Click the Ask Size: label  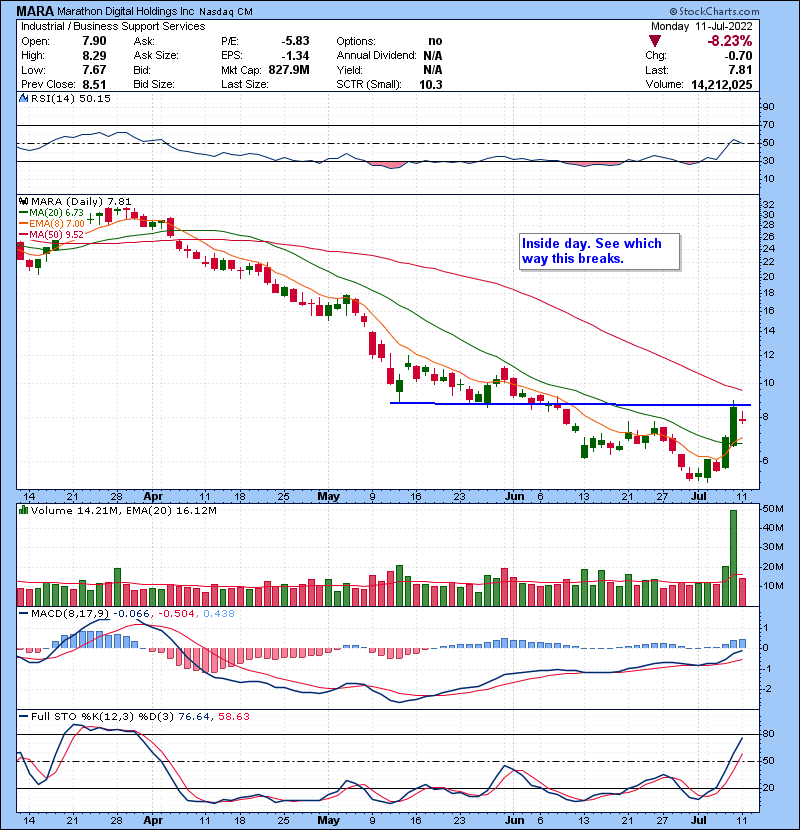click(x=156, y=56)
